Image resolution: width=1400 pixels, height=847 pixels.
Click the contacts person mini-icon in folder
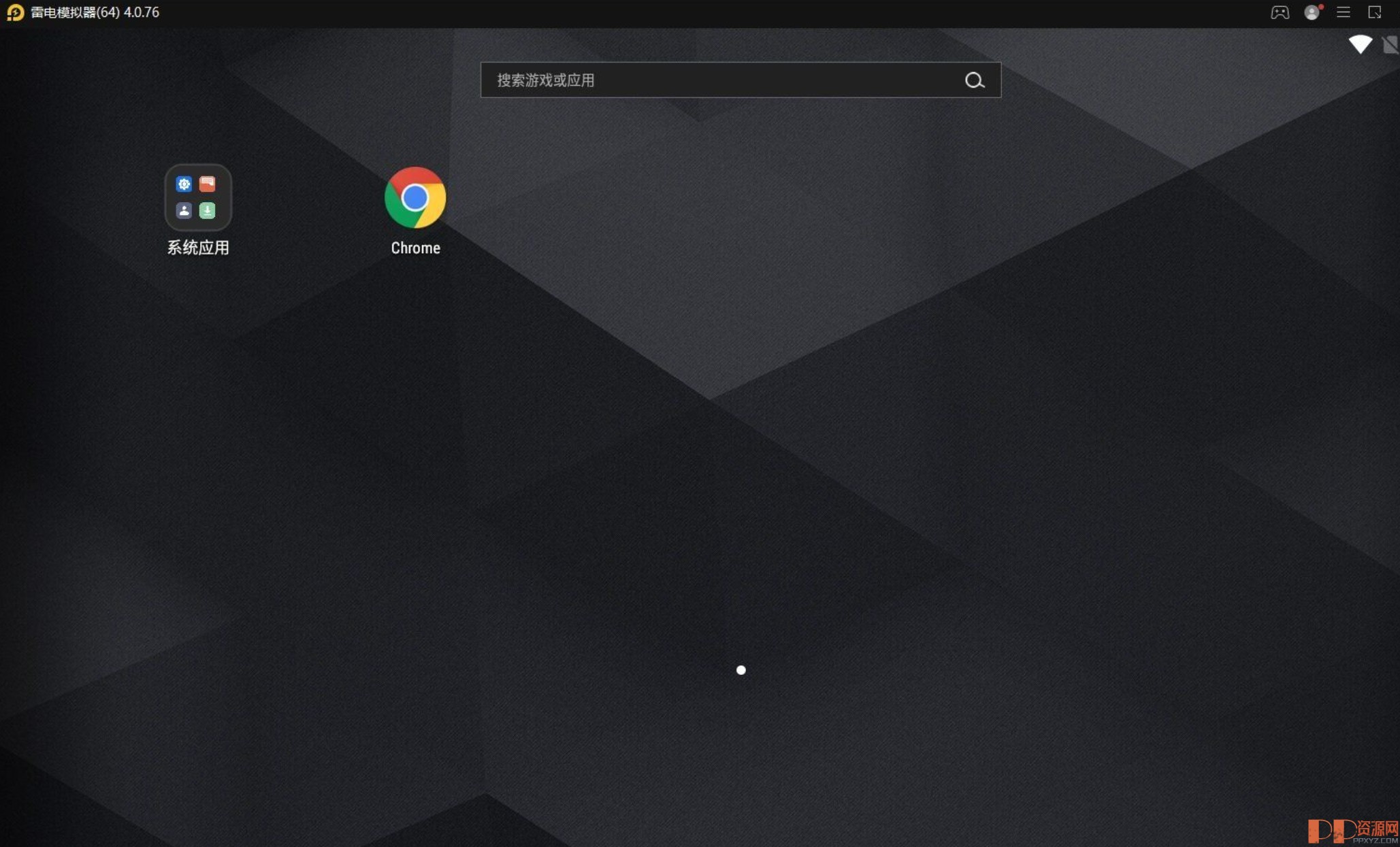(184, 210)
